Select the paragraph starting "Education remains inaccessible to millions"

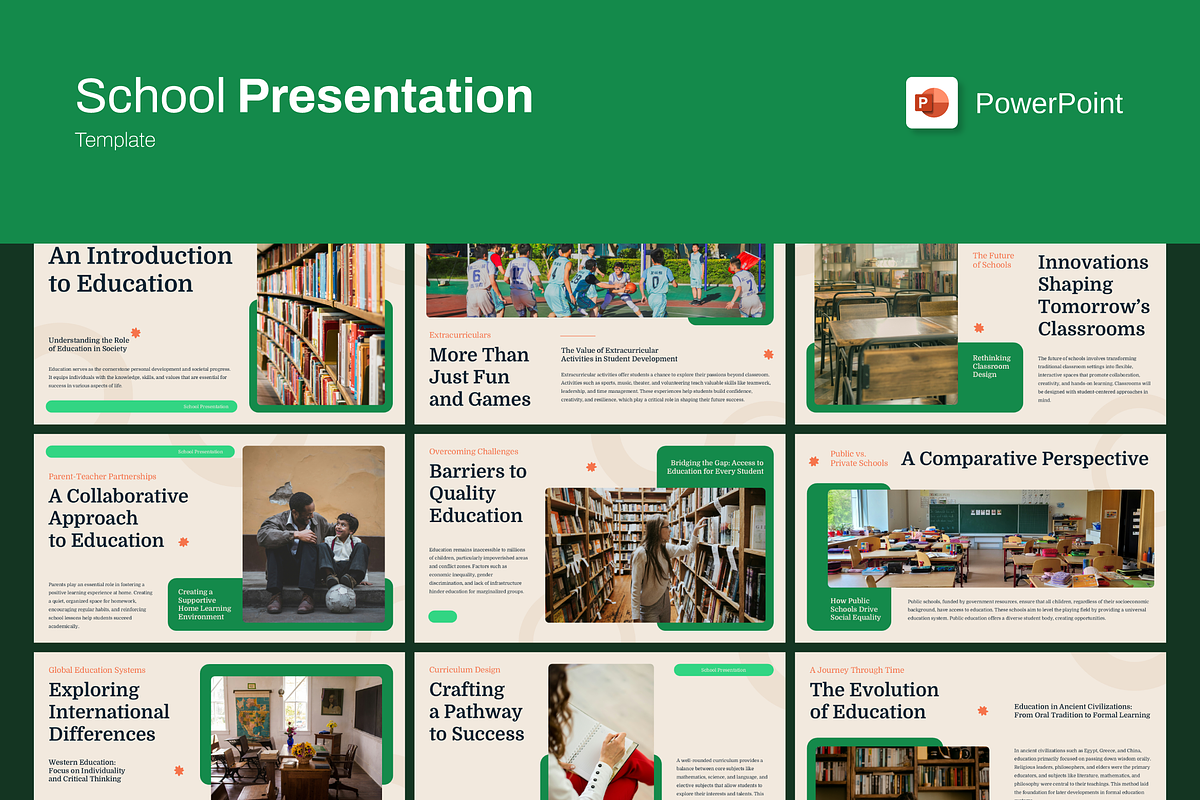coord(477,570)
